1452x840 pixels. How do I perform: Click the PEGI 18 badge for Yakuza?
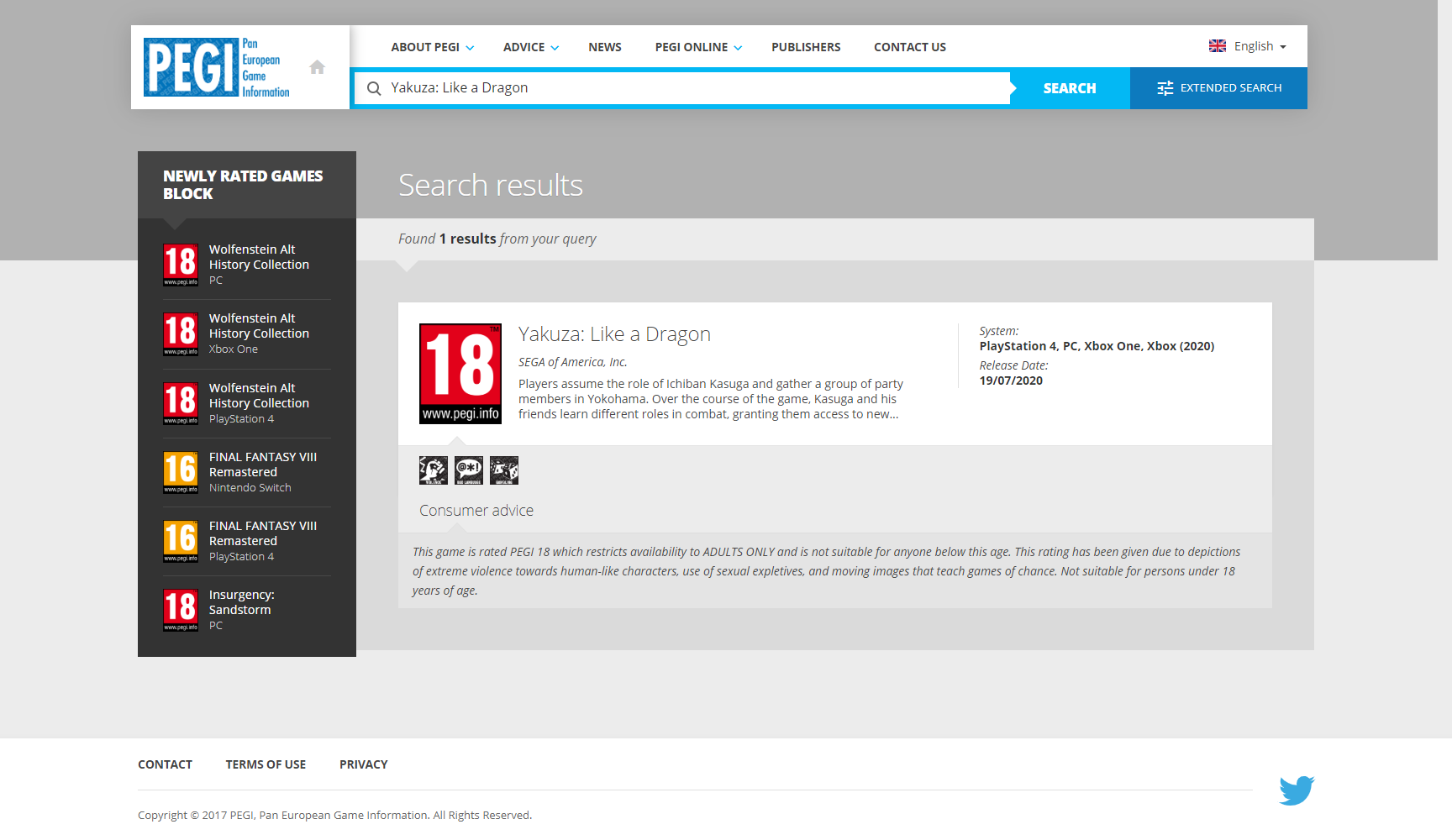pos(460,374)
